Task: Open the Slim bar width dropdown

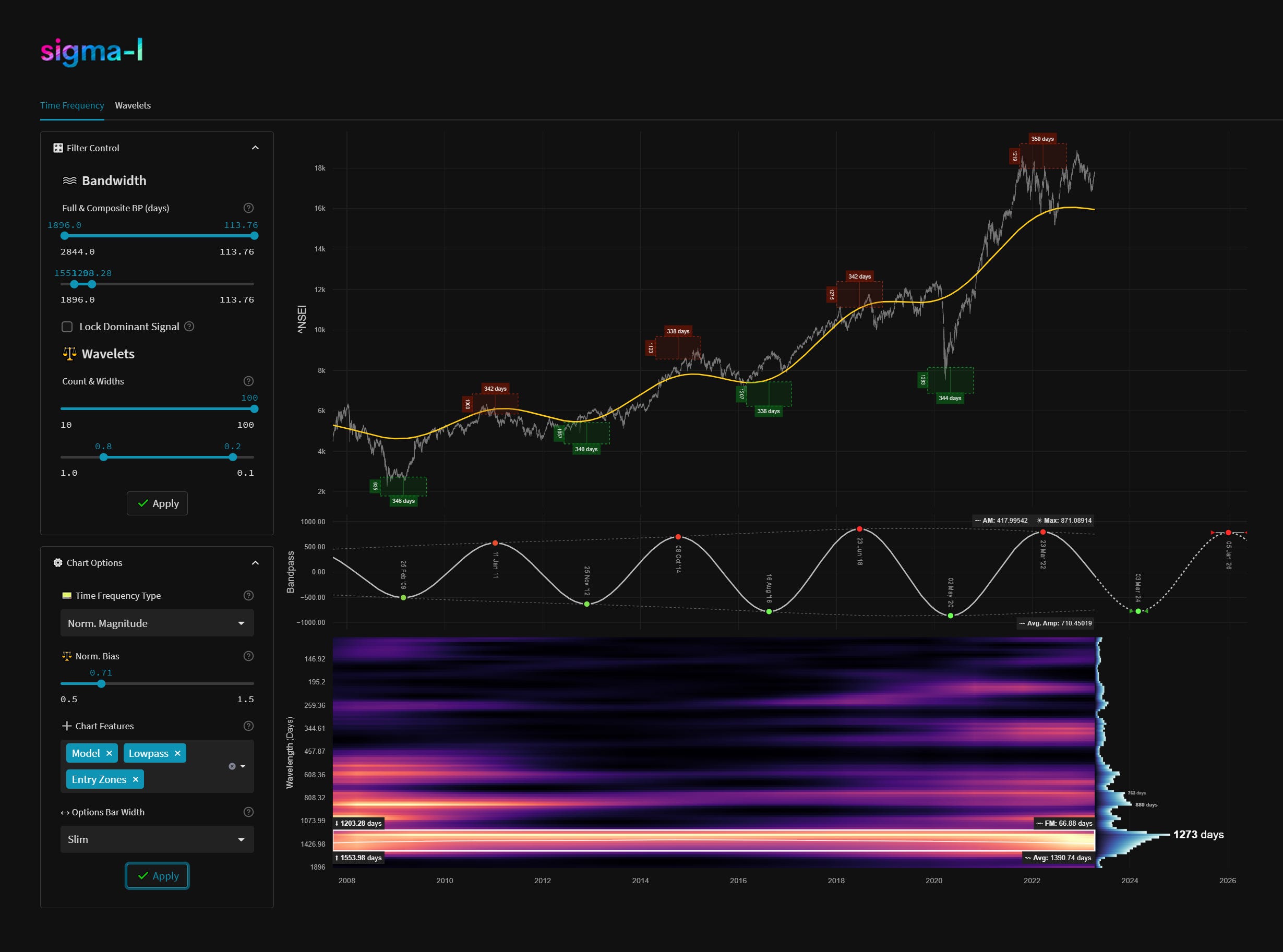Action: (x=157, y=839)
